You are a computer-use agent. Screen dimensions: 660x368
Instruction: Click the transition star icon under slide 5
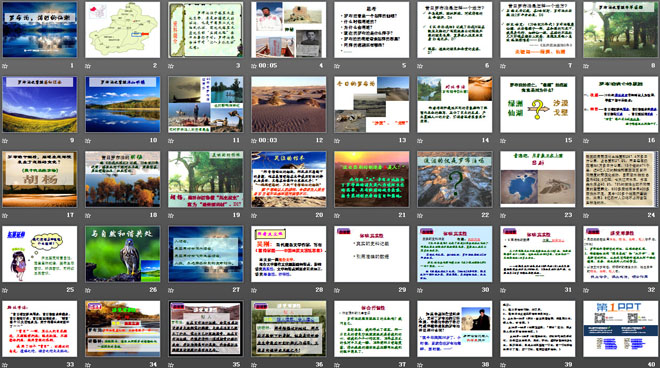pos(337,66)
